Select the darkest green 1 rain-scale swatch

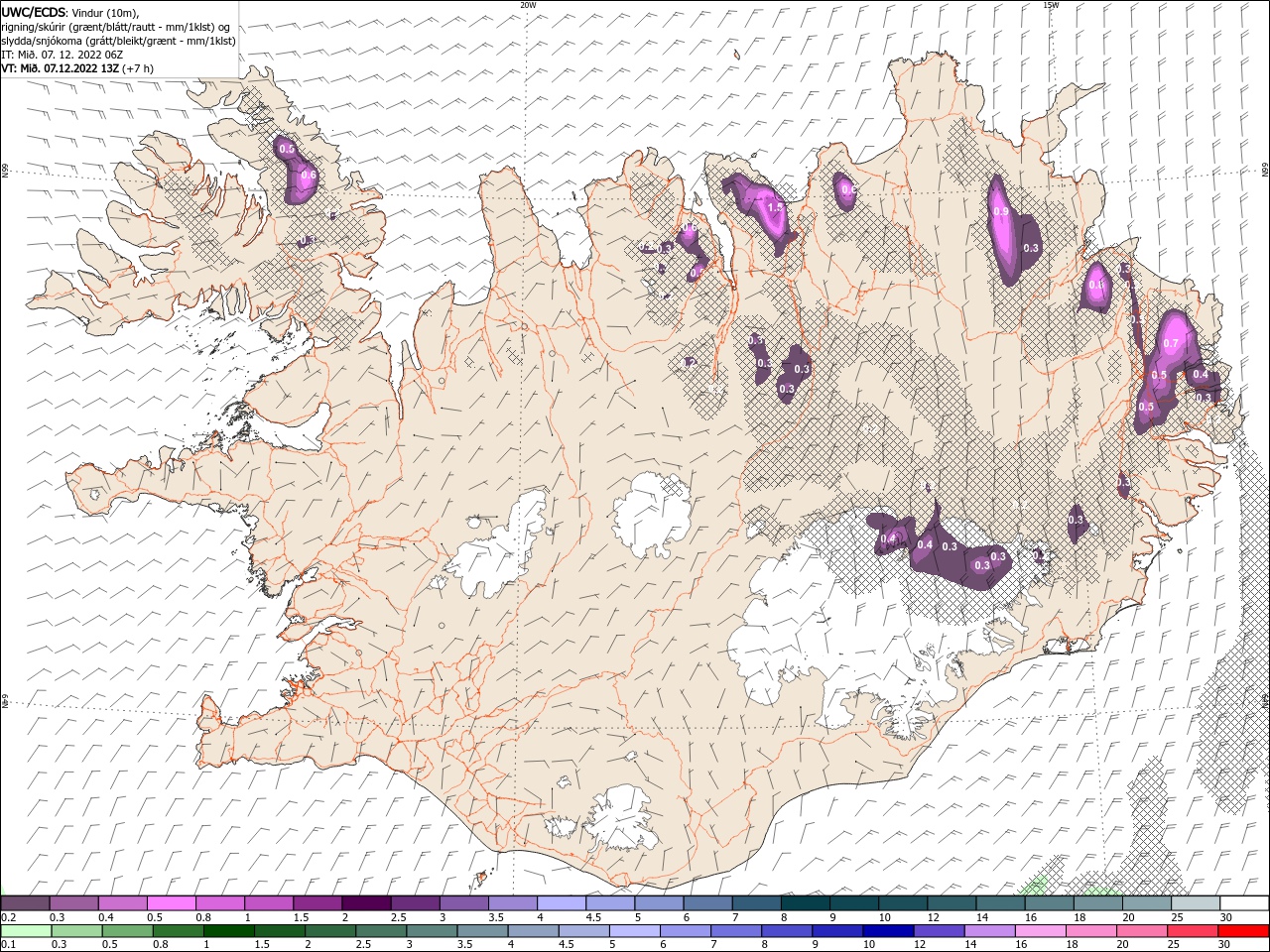[x=230, y=931]
